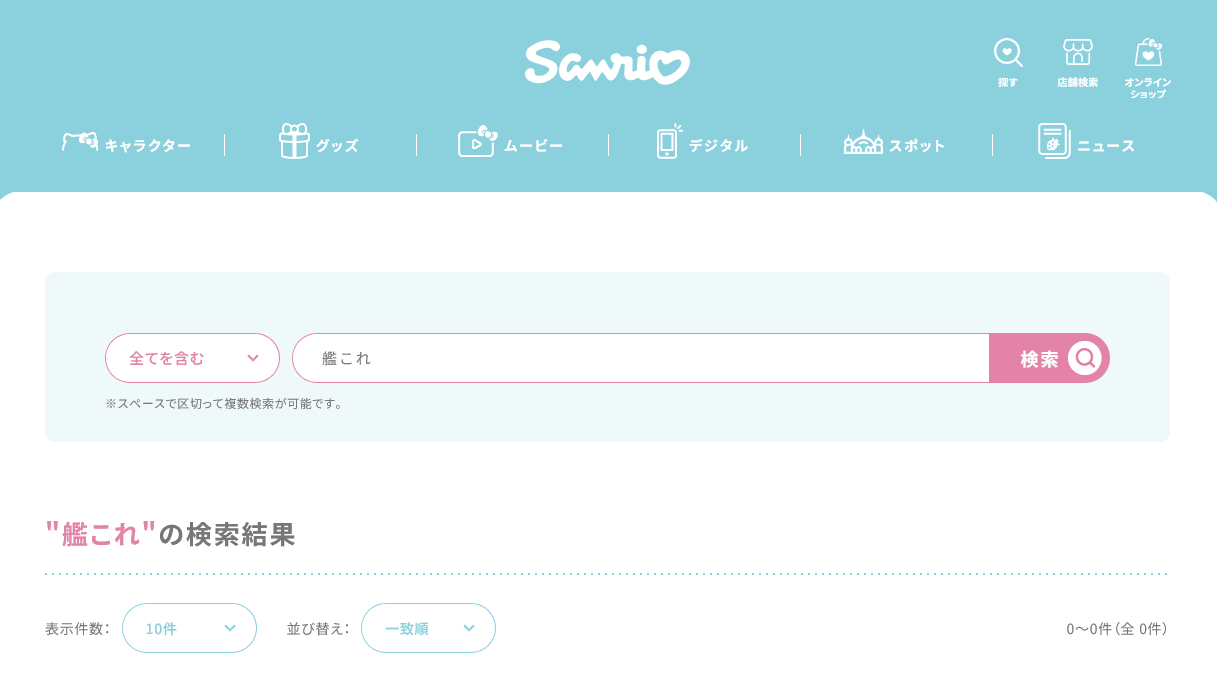Click the Hello Kitty bow キャラクター icon
This screenshot has height=684, width=1217.
80,142
